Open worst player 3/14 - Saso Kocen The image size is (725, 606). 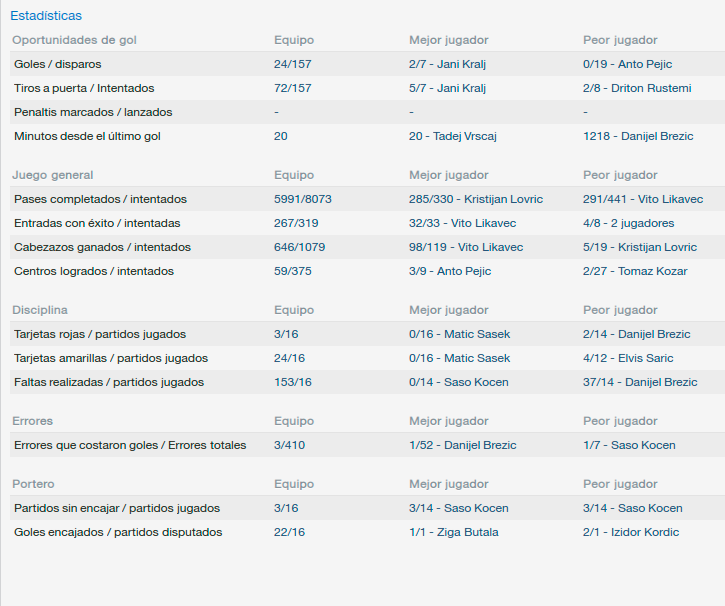[633, 508]
